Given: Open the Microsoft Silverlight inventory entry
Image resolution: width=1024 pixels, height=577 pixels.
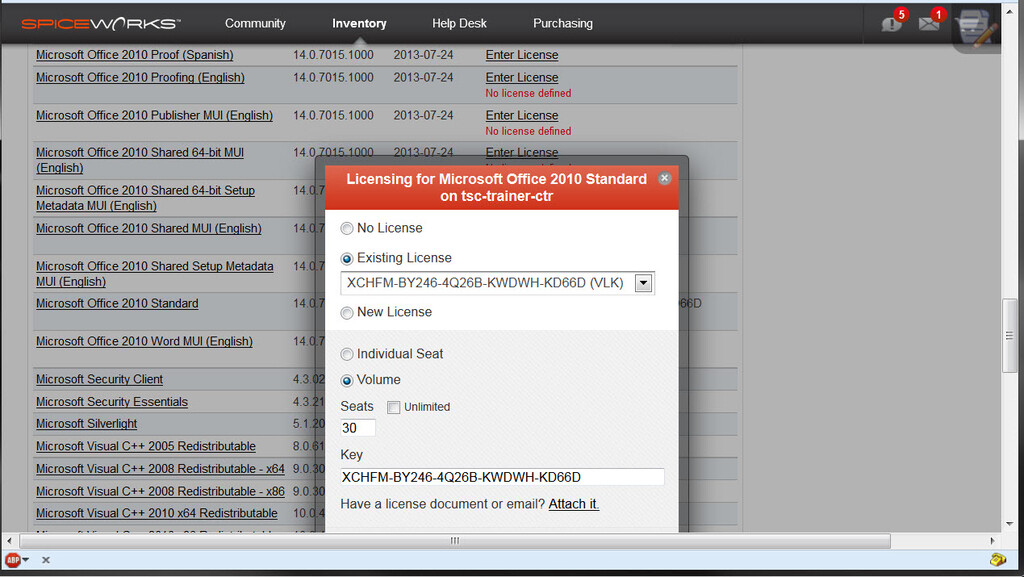Looking at the screenshot, I should tap(86, 423).
